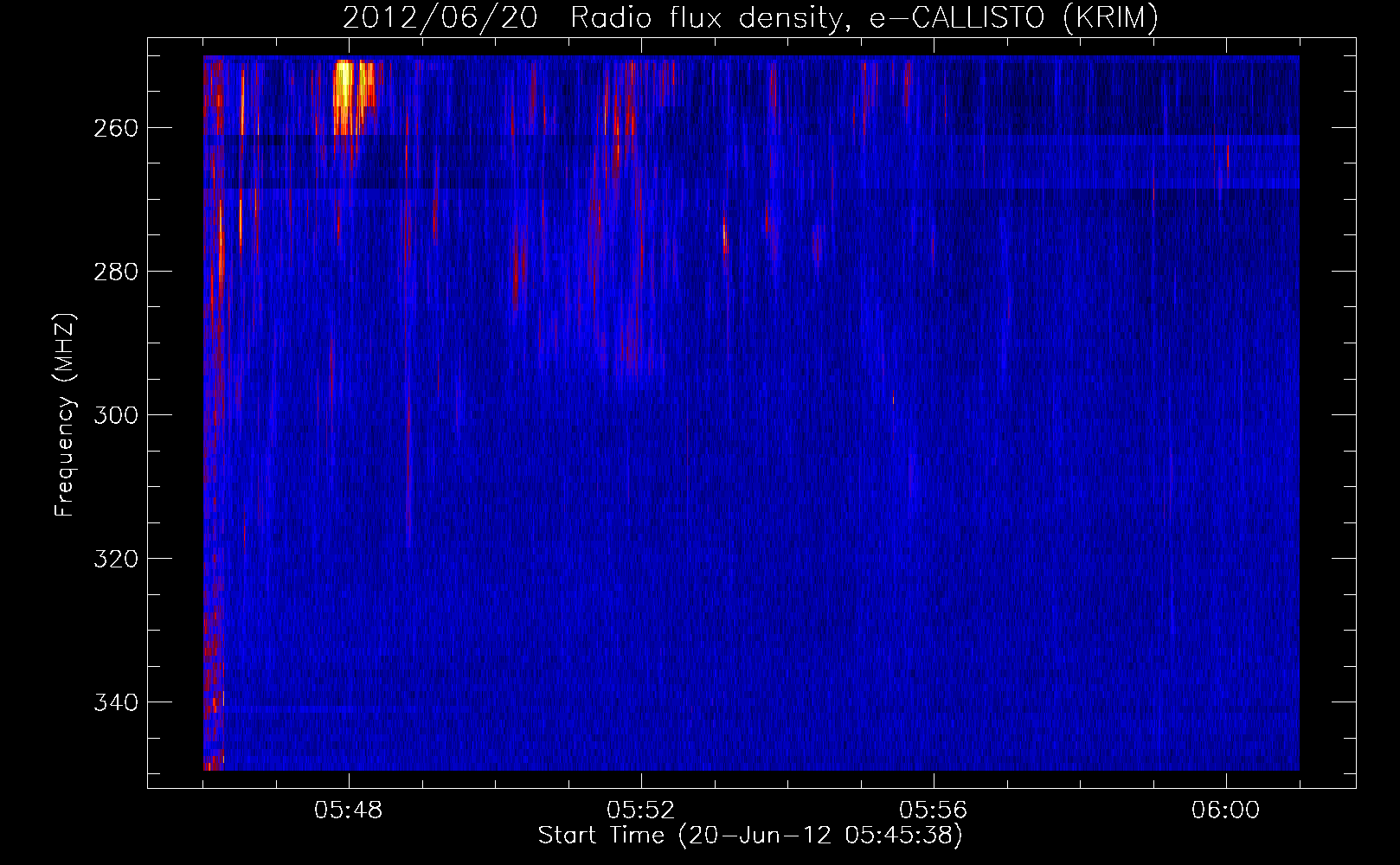Select the '300' frequency axis label

(x=116, y=415)
